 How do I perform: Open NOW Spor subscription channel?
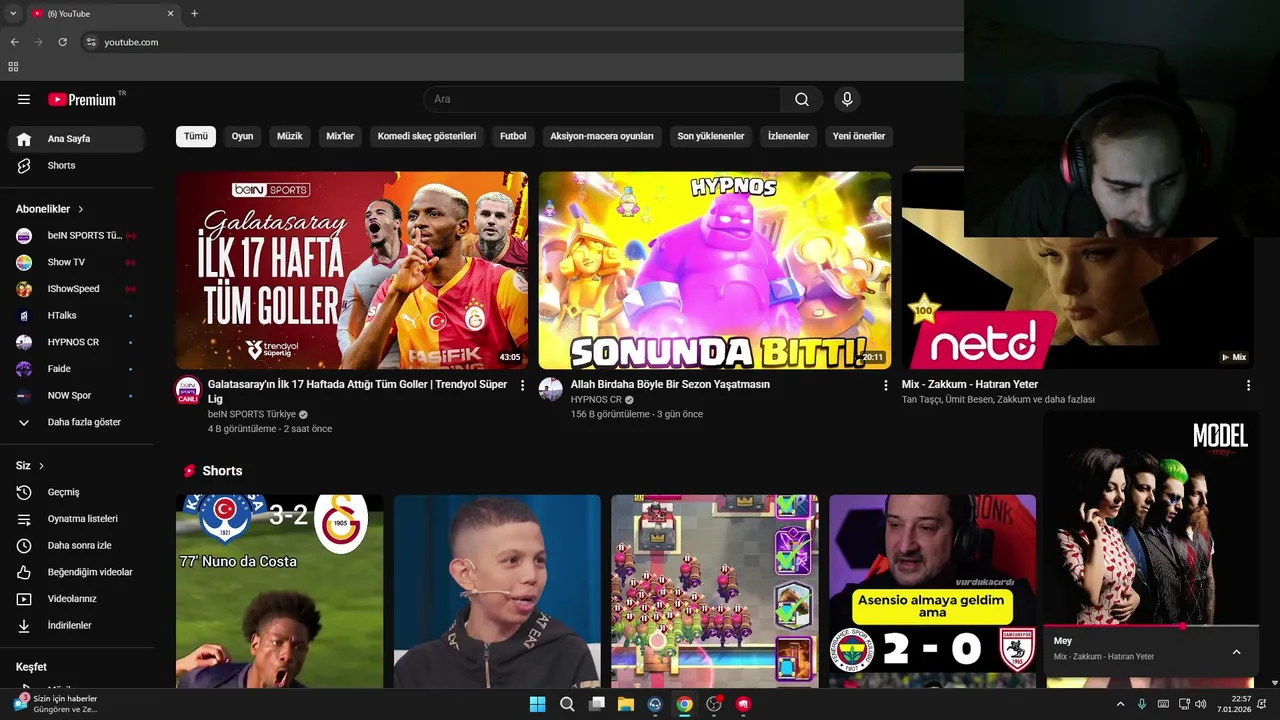click(x=76, y=395)
